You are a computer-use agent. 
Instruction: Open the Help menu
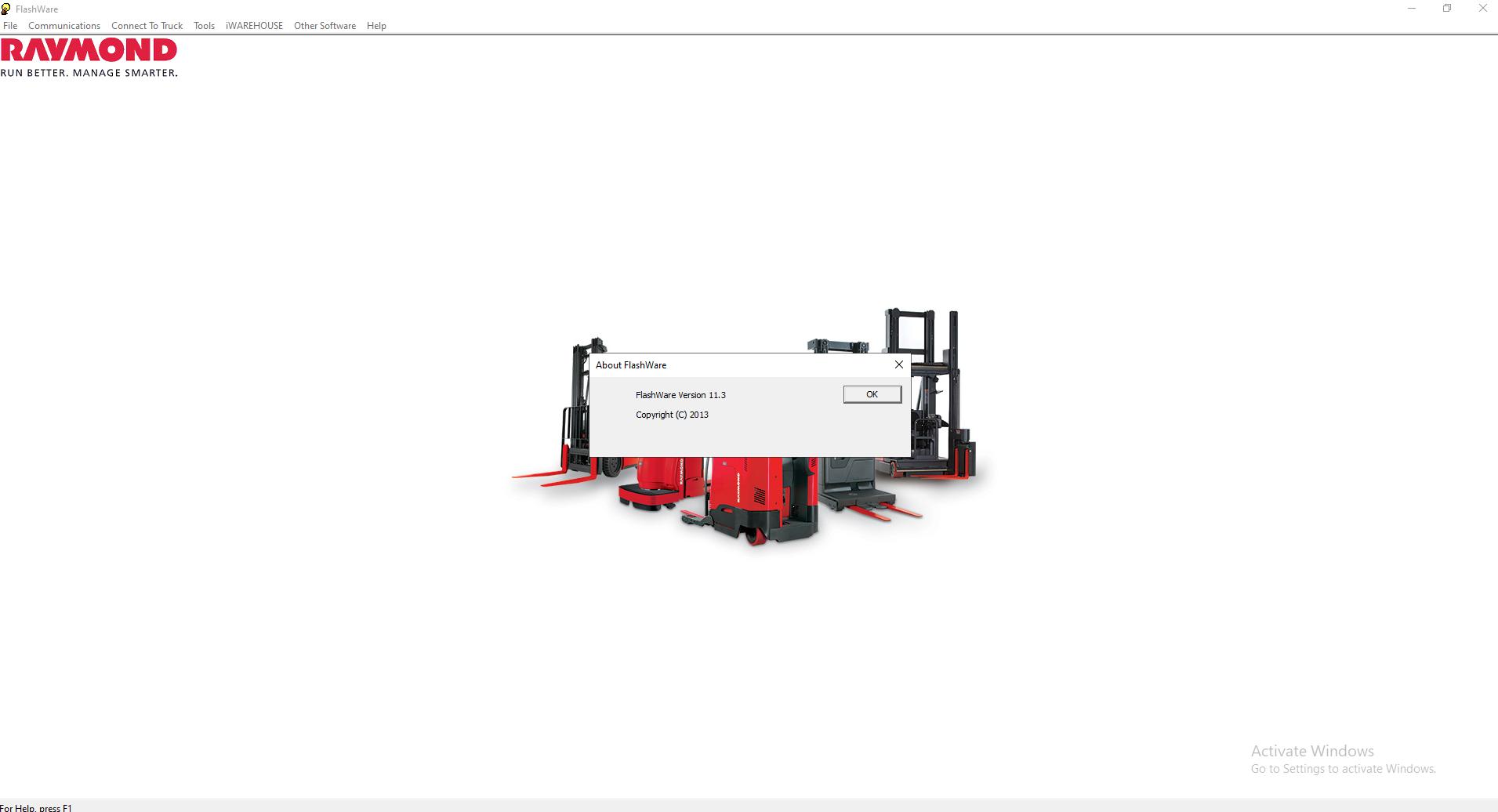pos(375,25)
